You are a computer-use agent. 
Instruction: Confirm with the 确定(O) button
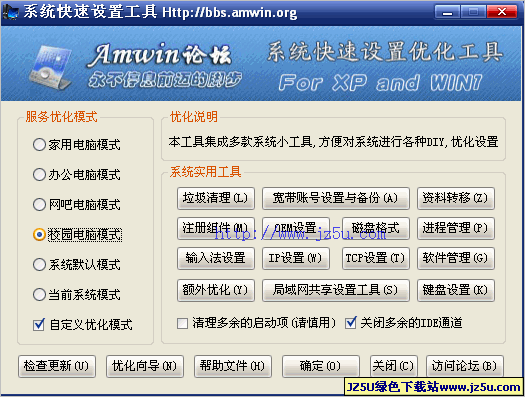321,366
